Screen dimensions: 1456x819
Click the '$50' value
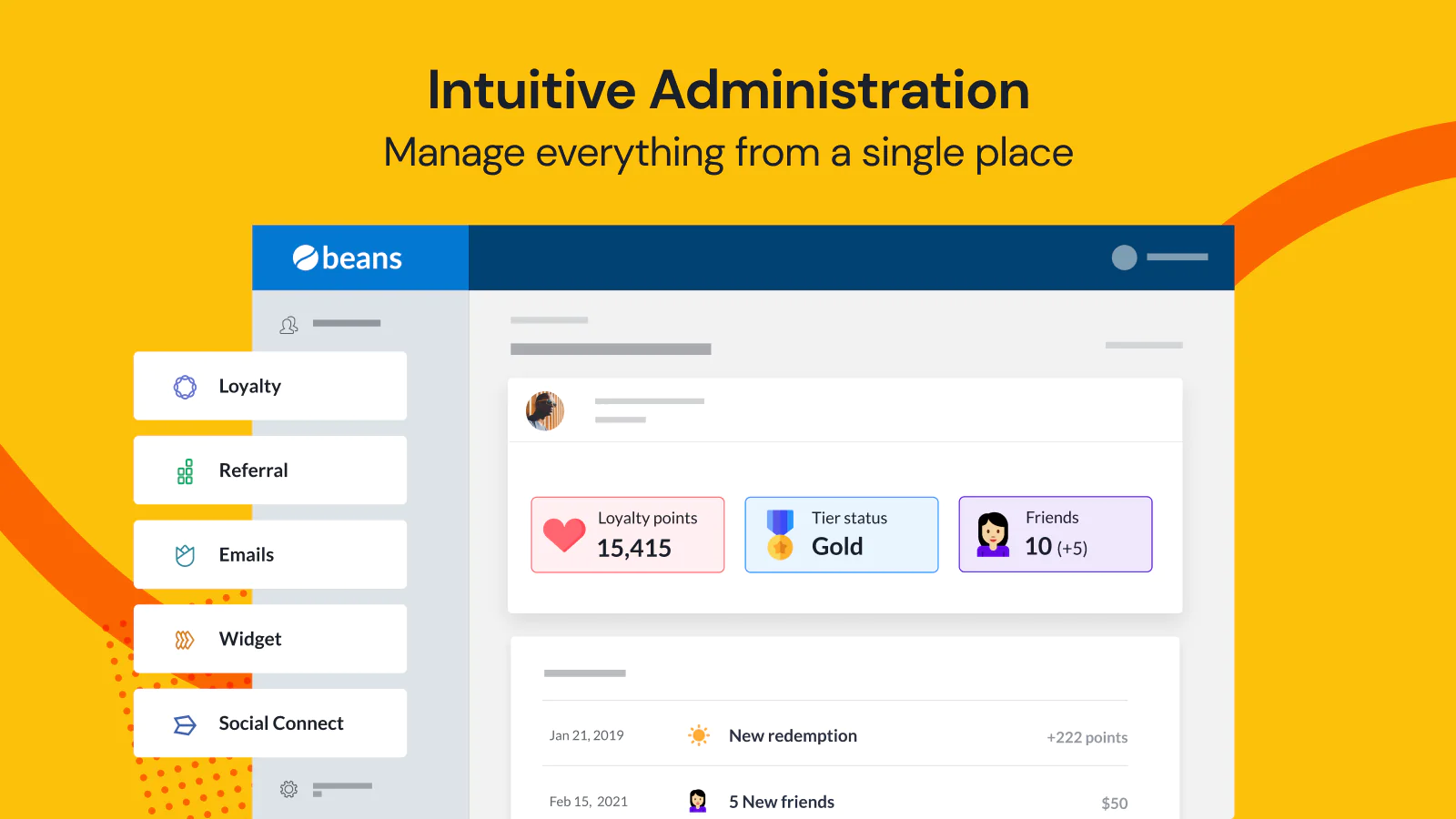(1115, 803)
